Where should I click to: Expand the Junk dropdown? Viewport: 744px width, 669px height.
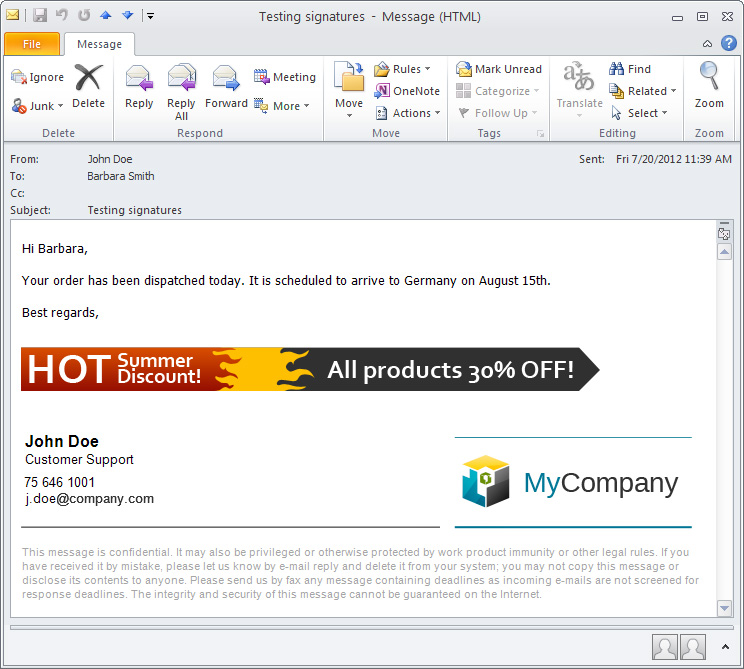pyautogui.click(x=38, y=105)
